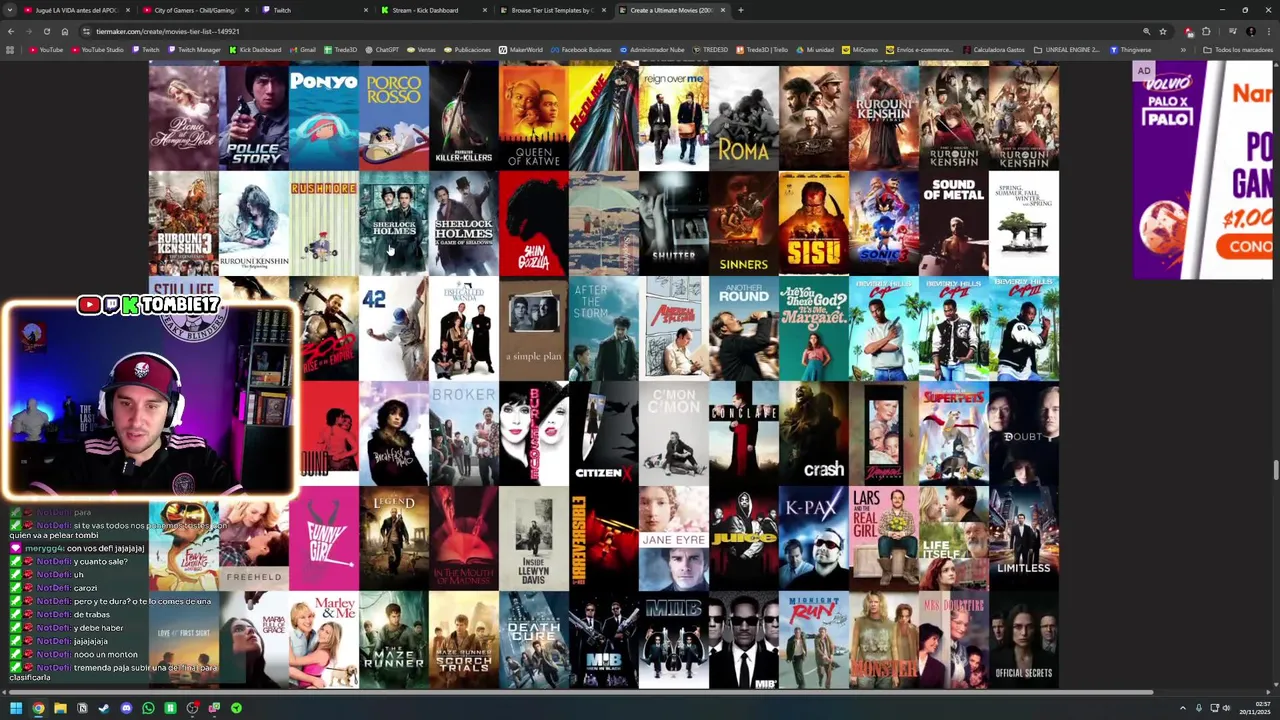Click the Jane Eyre poster

tap(673, 540)
